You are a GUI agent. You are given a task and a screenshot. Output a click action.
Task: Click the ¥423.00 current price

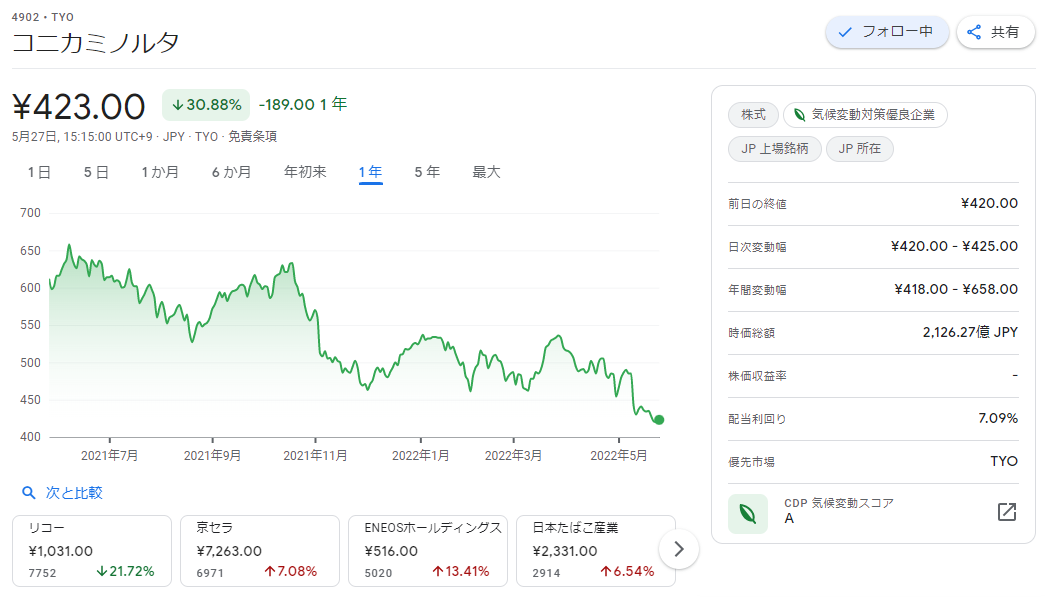(x=79, y=107)
